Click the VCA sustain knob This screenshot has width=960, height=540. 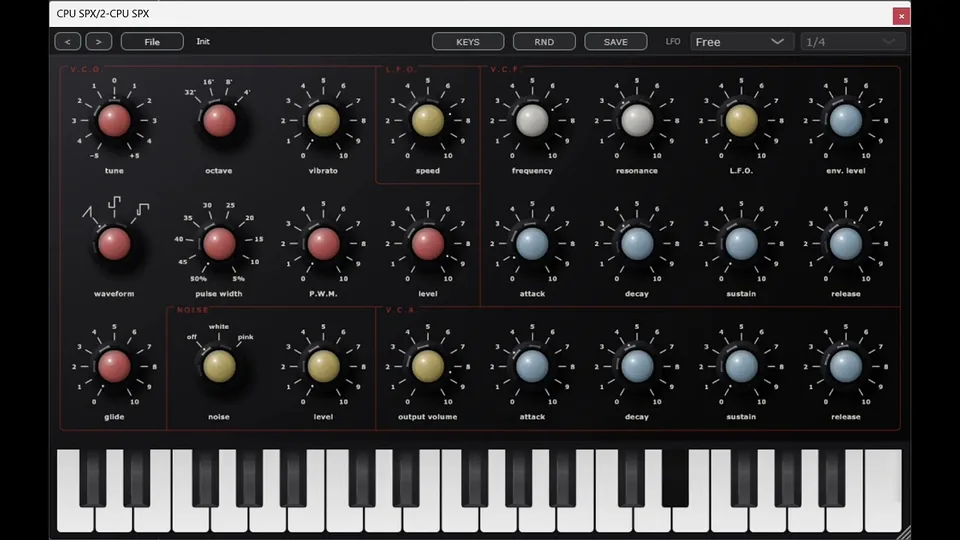tap(741, 366)
